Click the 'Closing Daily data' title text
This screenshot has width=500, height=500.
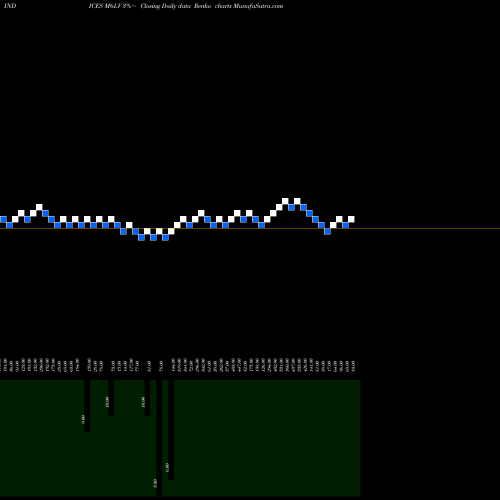click(x=165, y=6)
